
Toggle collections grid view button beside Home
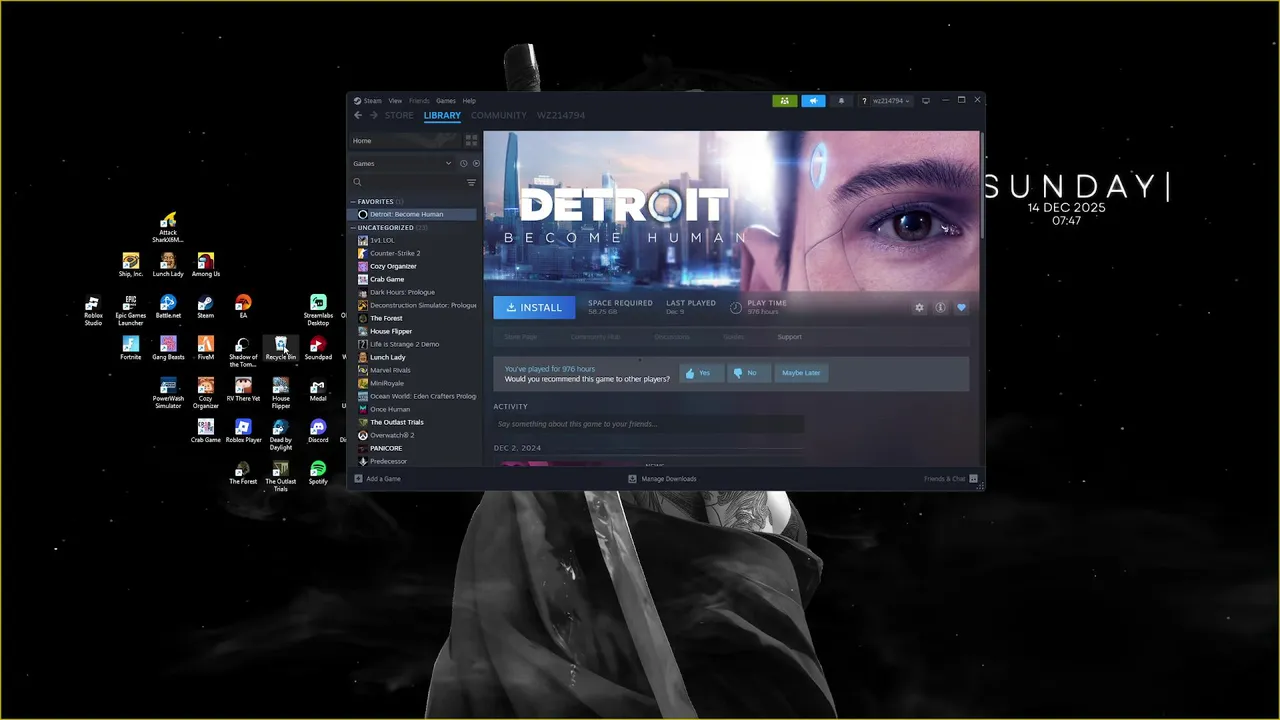(472, 141)
